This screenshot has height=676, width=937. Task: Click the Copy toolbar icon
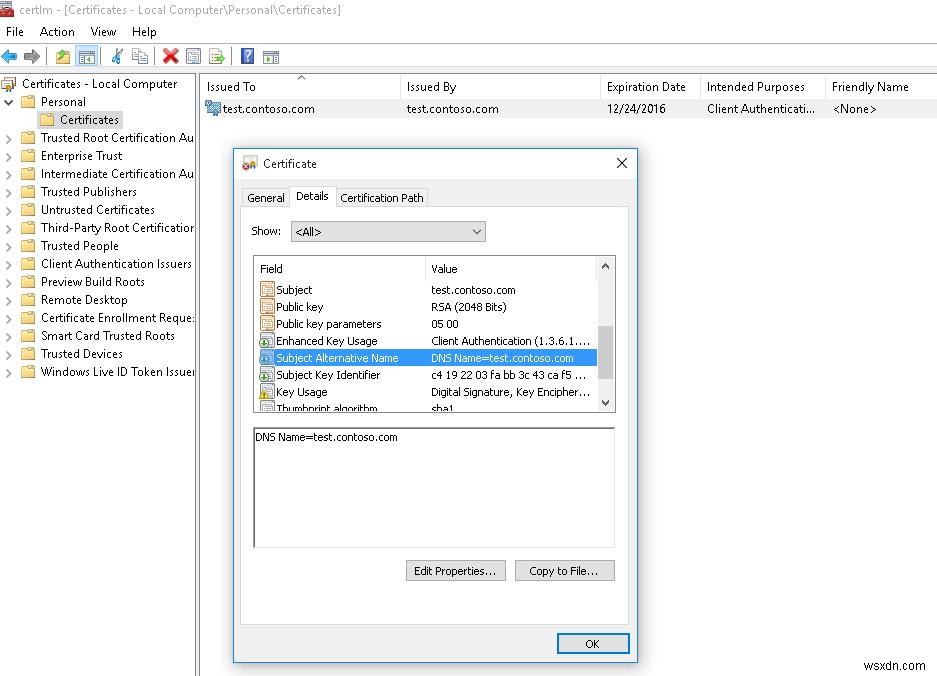(x=141, y=56)
